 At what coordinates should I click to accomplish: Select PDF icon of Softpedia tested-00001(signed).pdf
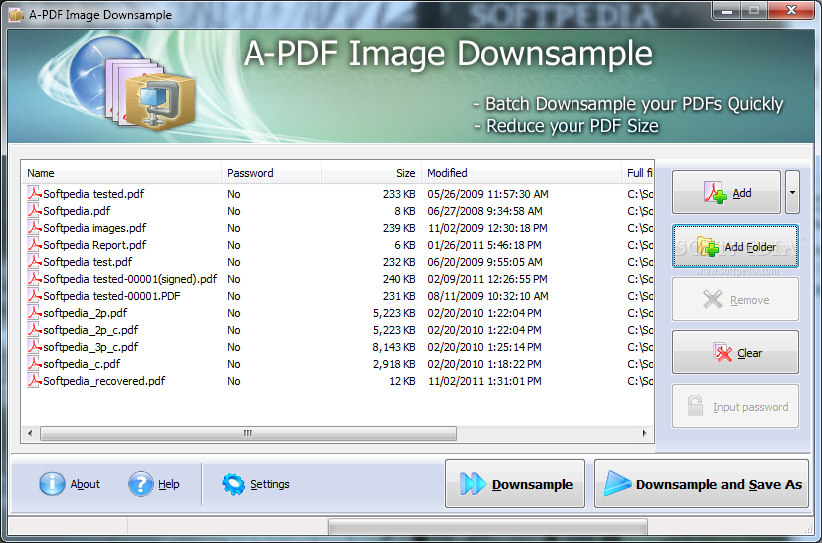[34, 279]
